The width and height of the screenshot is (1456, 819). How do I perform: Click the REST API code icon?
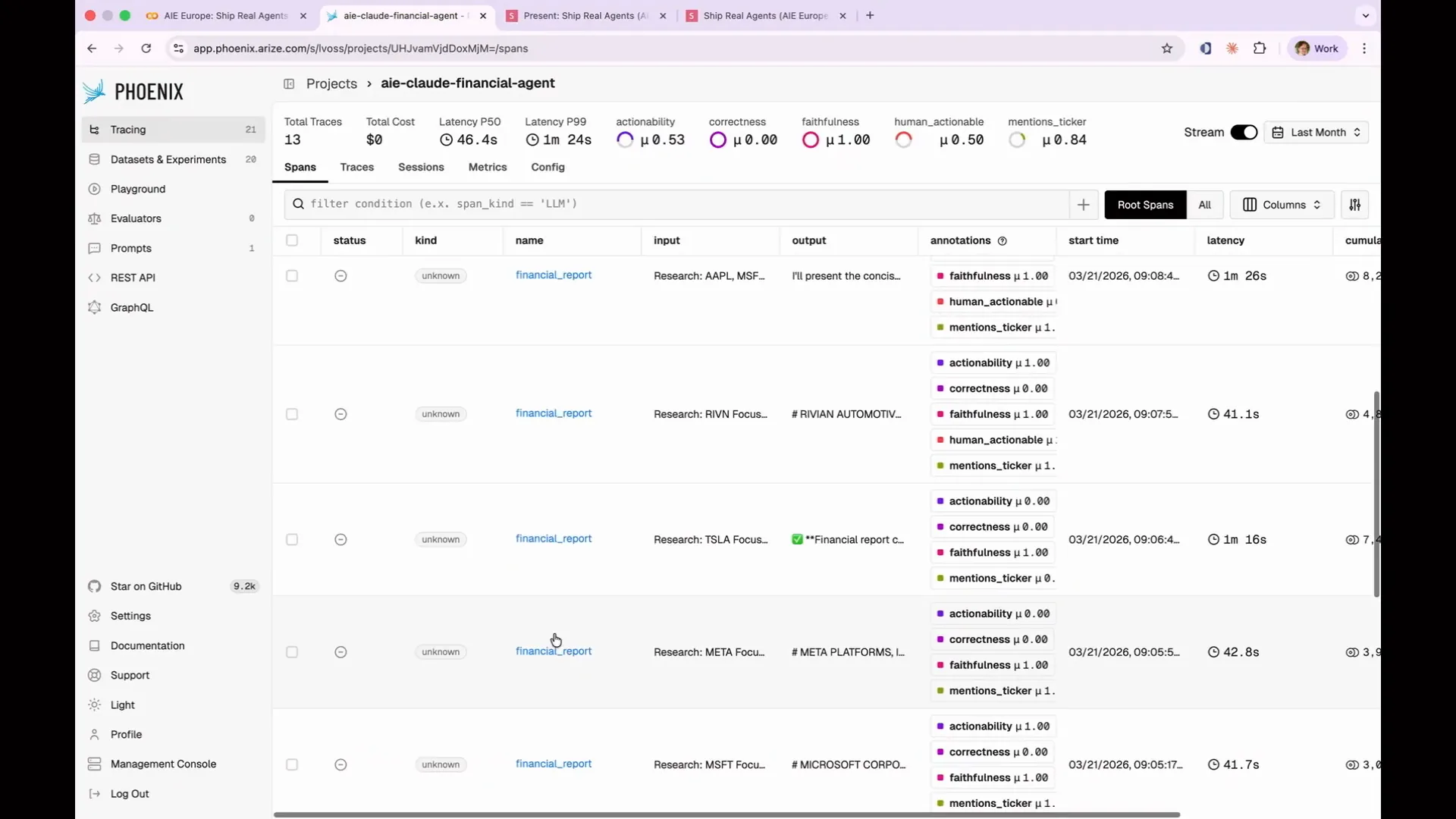(x=94, y=278)
